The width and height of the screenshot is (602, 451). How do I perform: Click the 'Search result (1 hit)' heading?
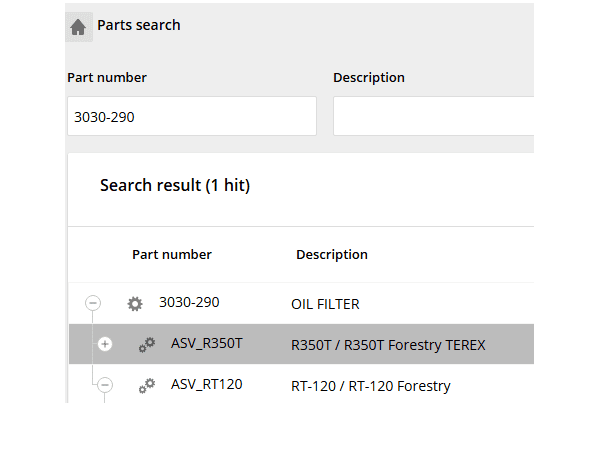pos(175,186)
